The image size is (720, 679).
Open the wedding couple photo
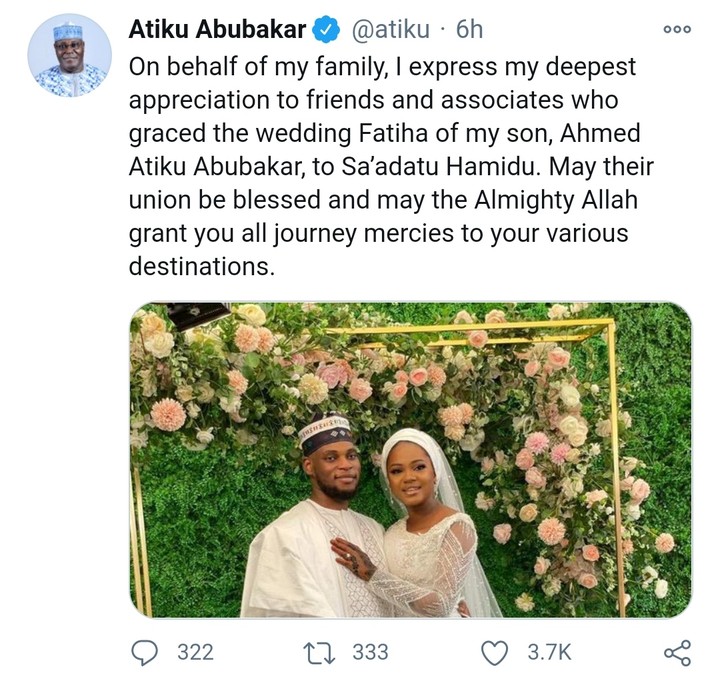coord(410,460)
